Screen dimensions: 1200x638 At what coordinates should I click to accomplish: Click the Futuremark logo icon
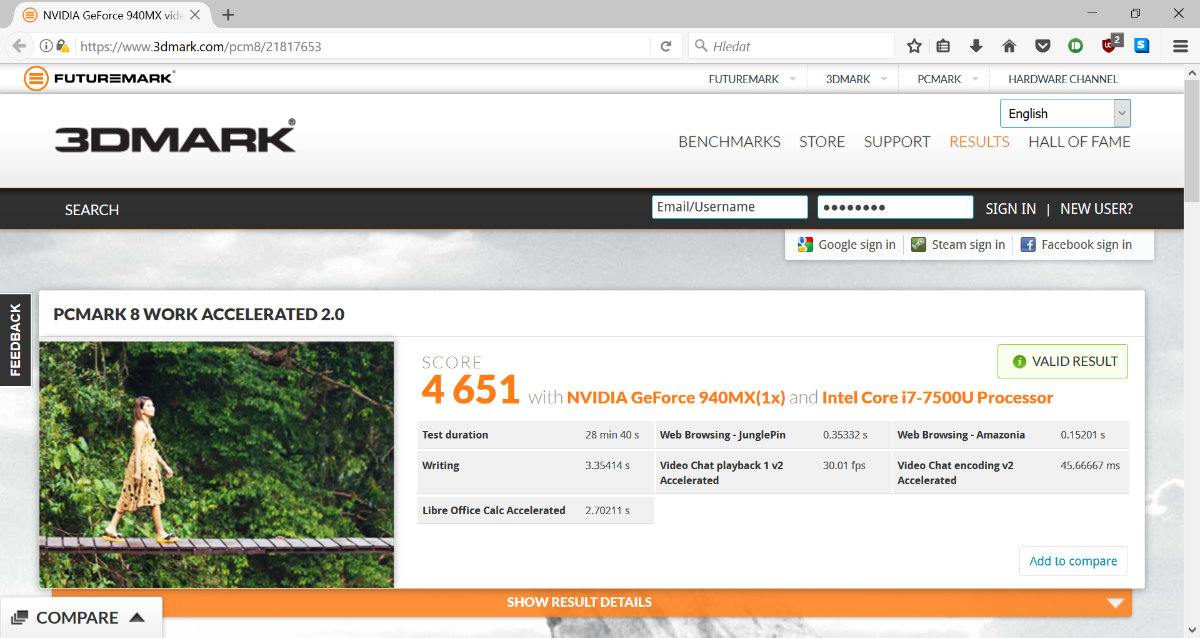pyautogui.click(x=37, y=78)
